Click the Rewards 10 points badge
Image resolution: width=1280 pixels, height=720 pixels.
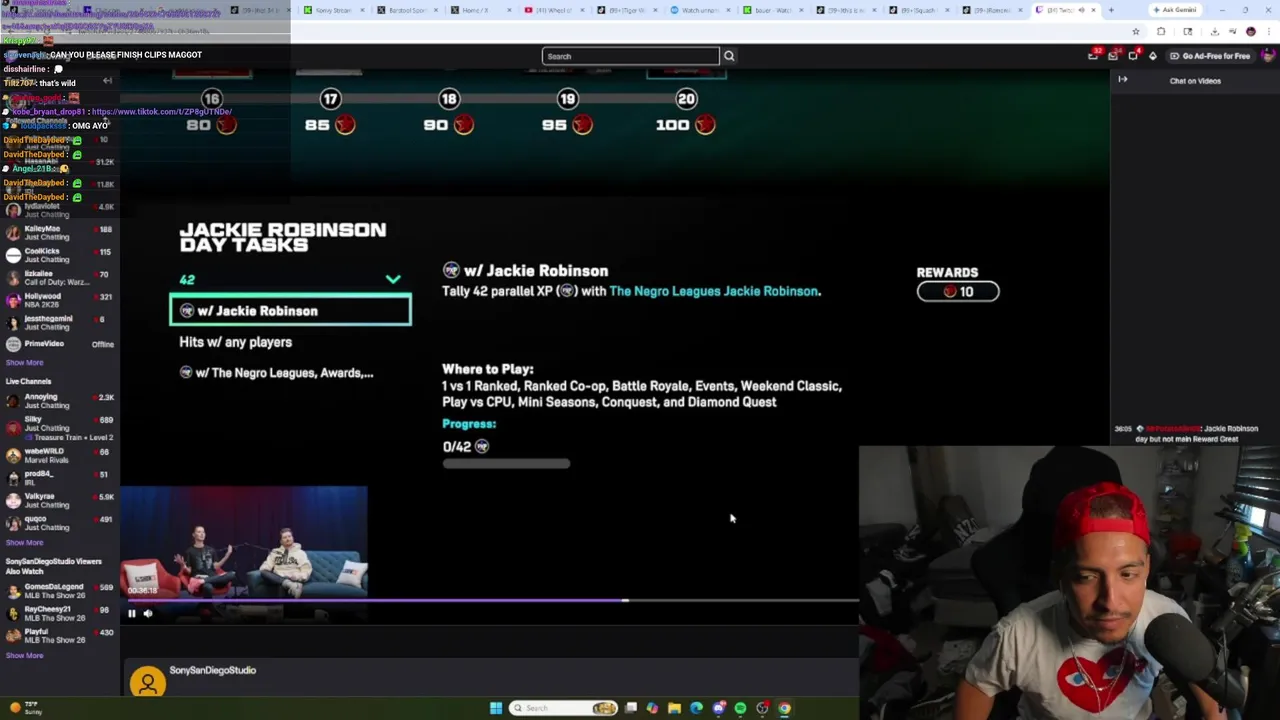(x=958, y=291)
